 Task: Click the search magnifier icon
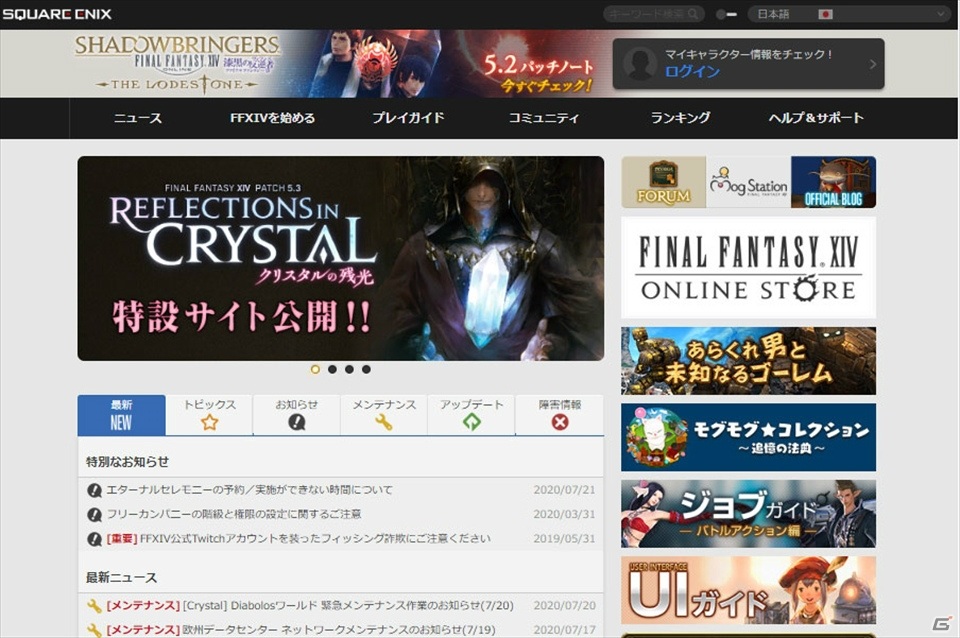click(692, 14)
